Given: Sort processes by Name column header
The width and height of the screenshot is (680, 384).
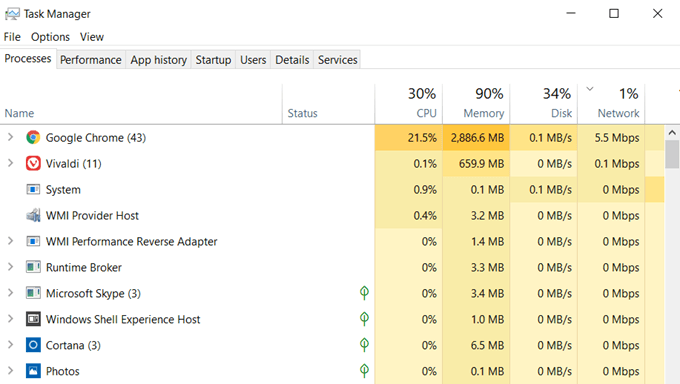Looking at the screenshot, I should coord(141,104).
